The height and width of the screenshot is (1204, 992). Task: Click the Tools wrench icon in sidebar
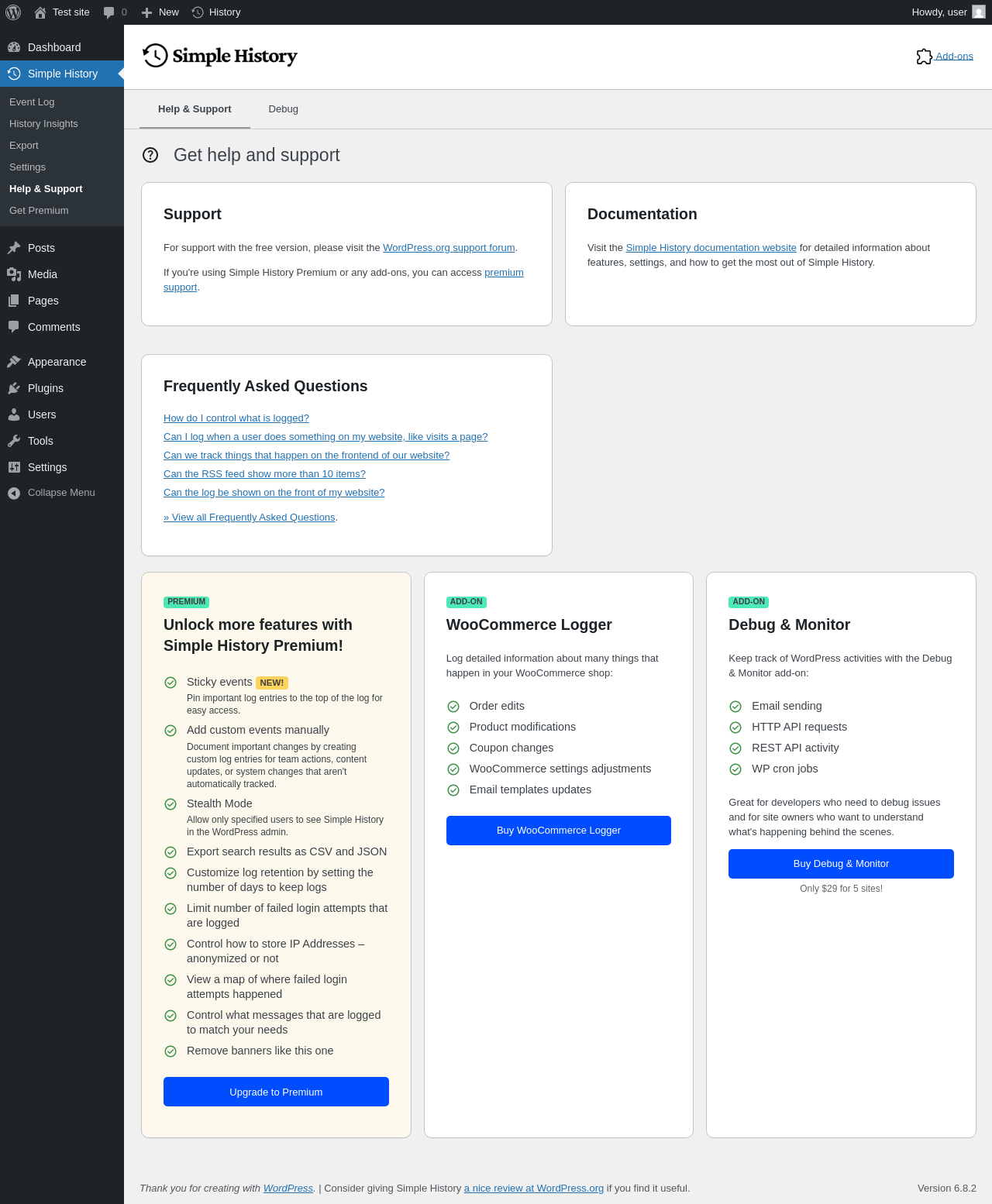pyautogui.click(x=14, y=441)
